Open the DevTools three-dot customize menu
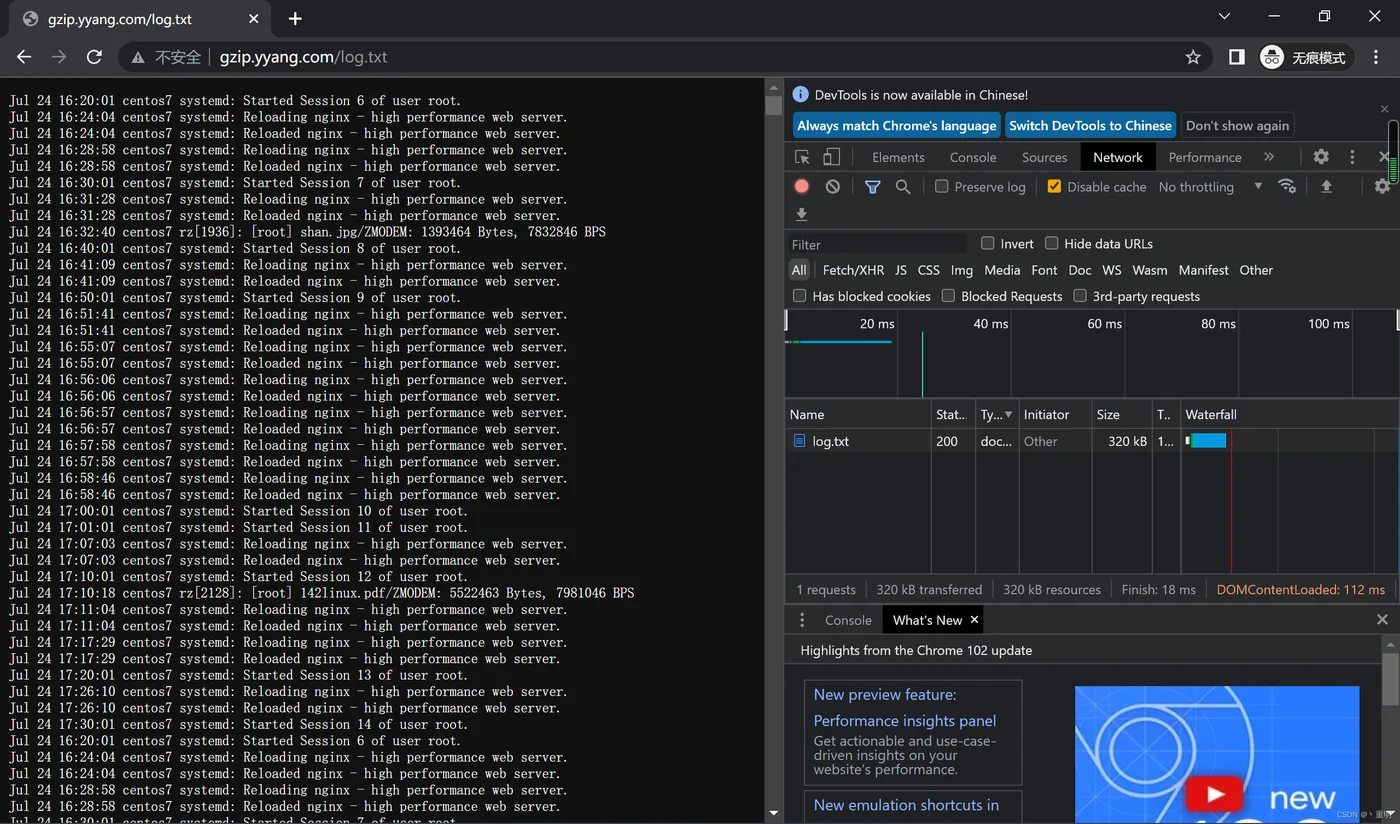1400x824 pixels. click(1352, 157)
